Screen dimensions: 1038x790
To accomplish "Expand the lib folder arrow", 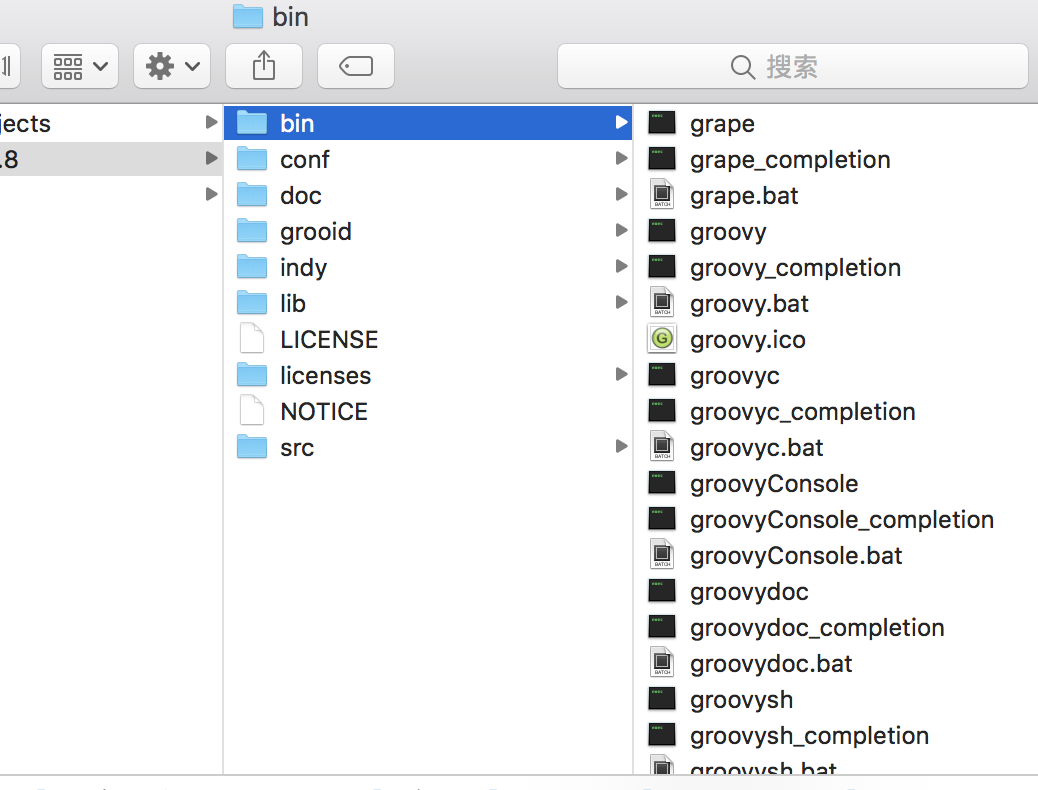I will 621,303.
